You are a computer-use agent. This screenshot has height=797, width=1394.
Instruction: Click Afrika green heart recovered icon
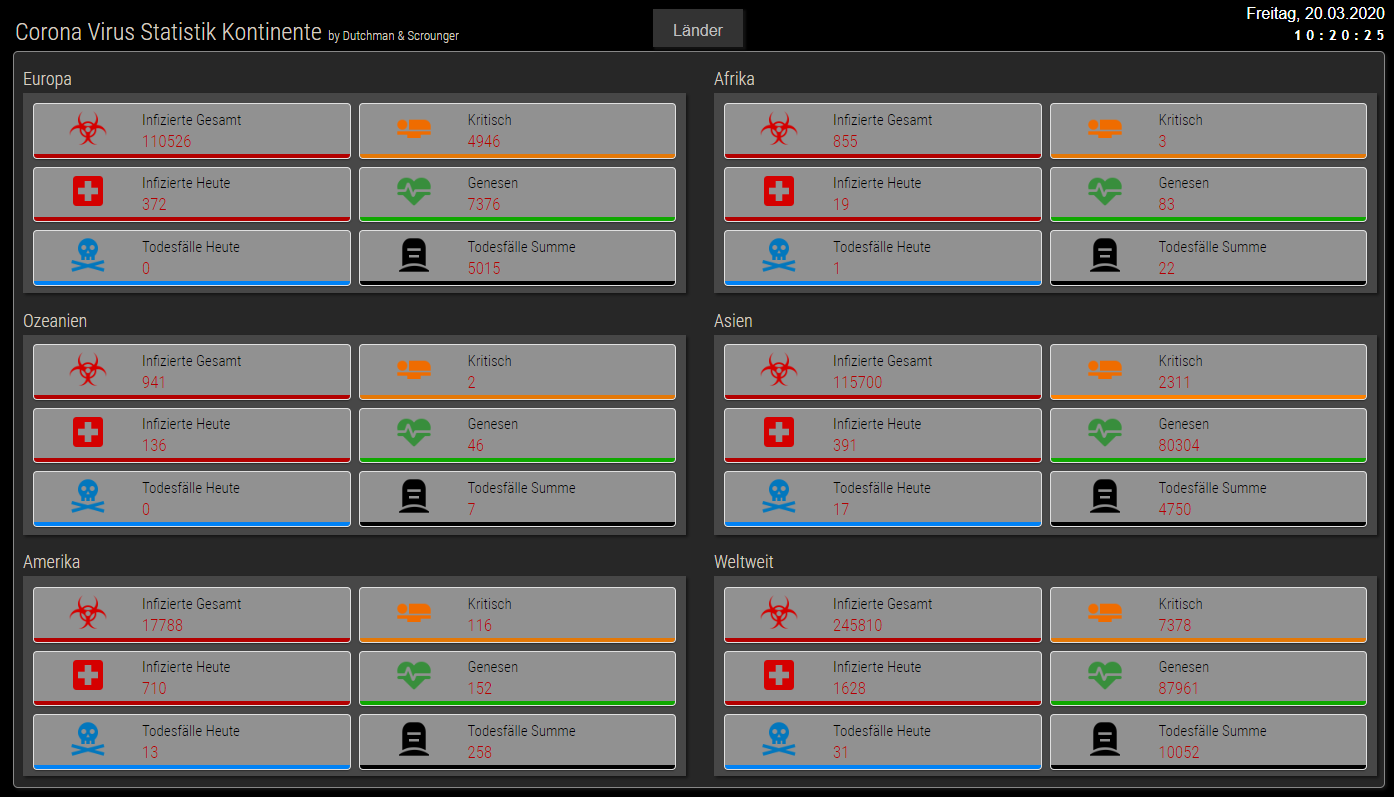pos(1105,191)
